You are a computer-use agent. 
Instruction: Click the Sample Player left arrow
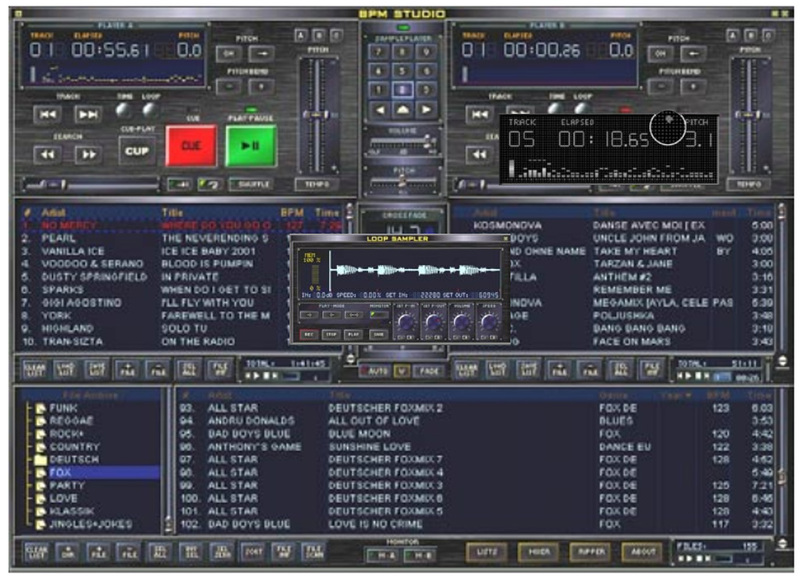point(380,110)
